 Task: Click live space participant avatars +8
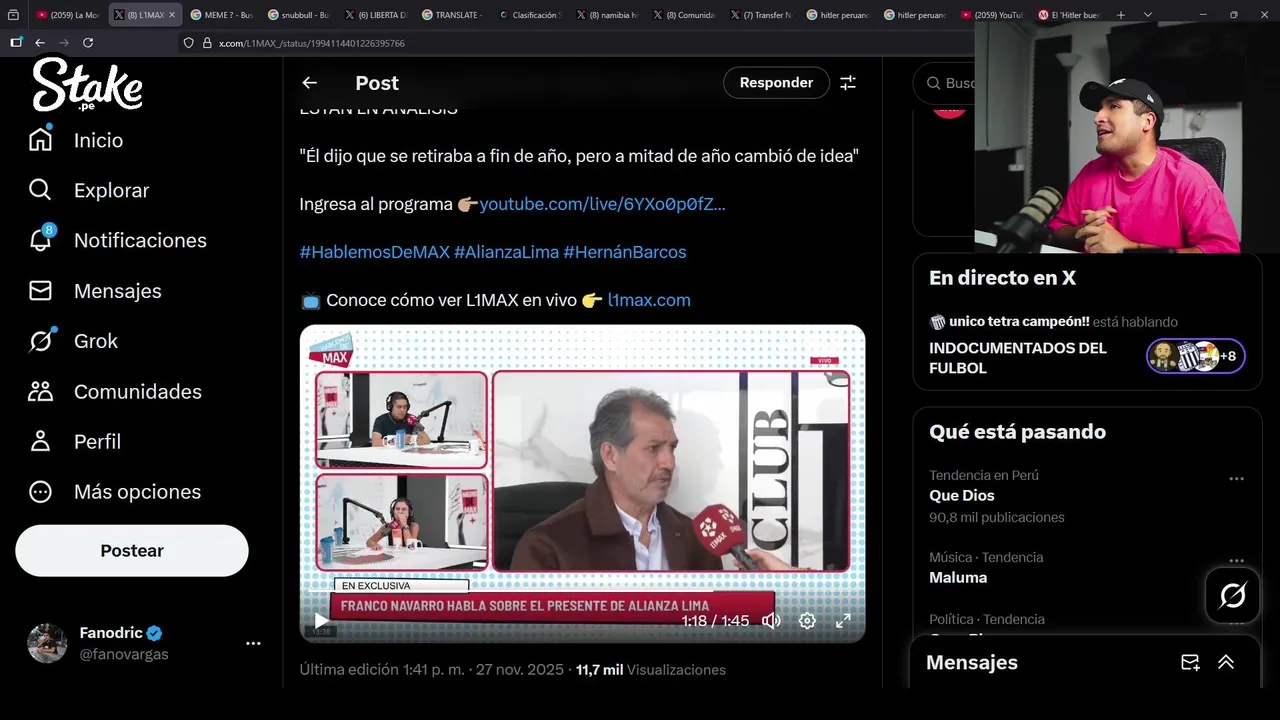1196,356
